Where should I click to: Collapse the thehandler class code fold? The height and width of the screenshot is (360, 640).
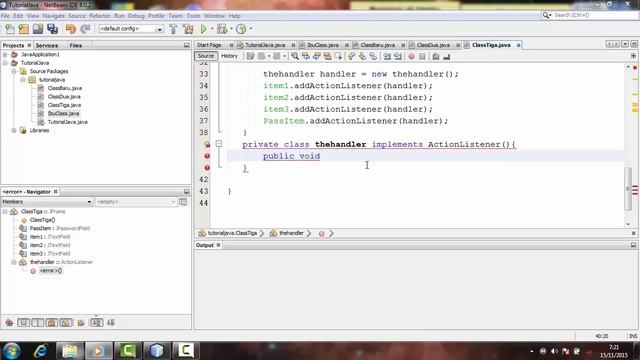point(219,144)
